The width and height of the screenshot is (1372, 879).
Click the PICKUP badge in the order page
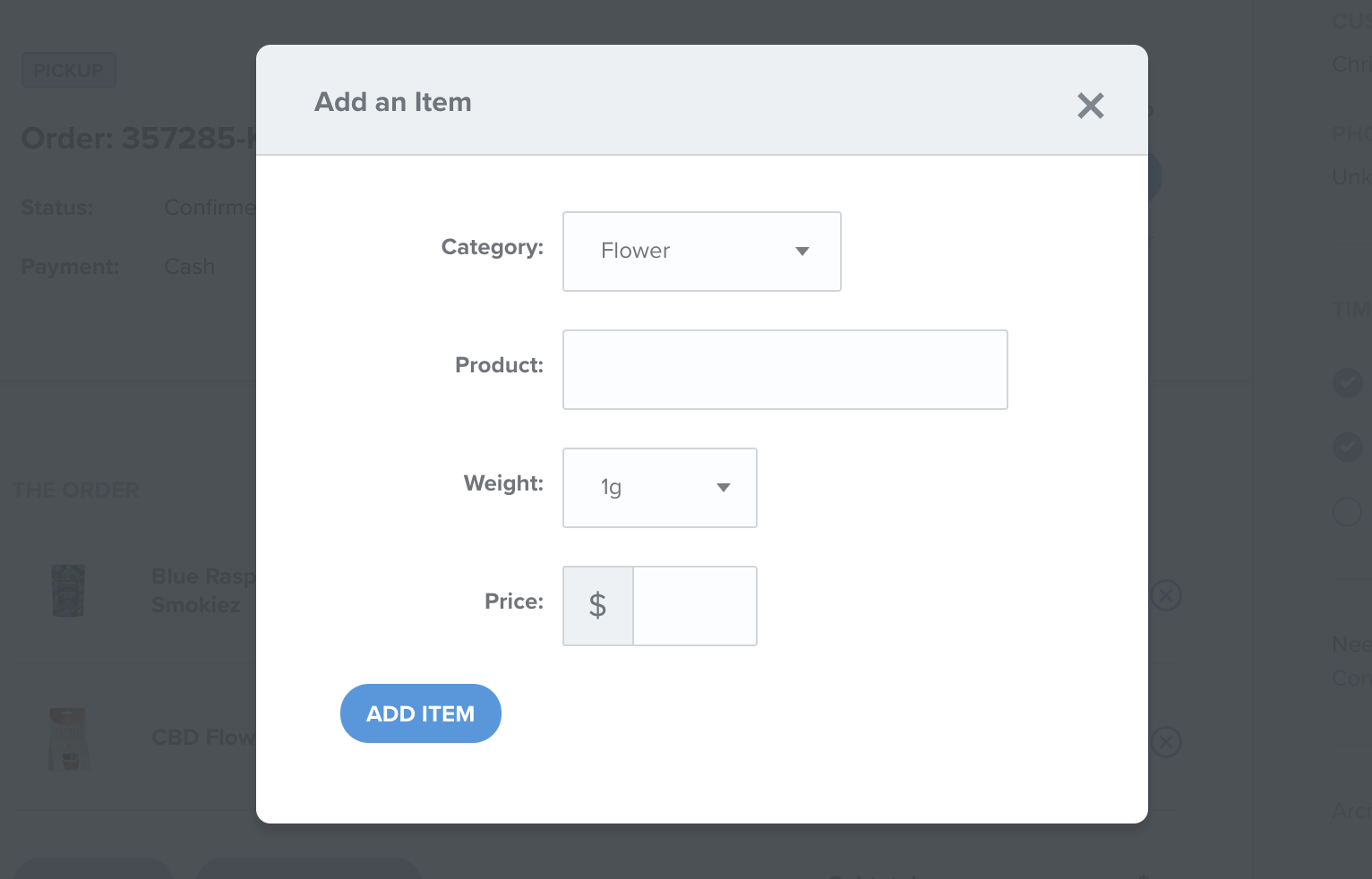(69, 70)
